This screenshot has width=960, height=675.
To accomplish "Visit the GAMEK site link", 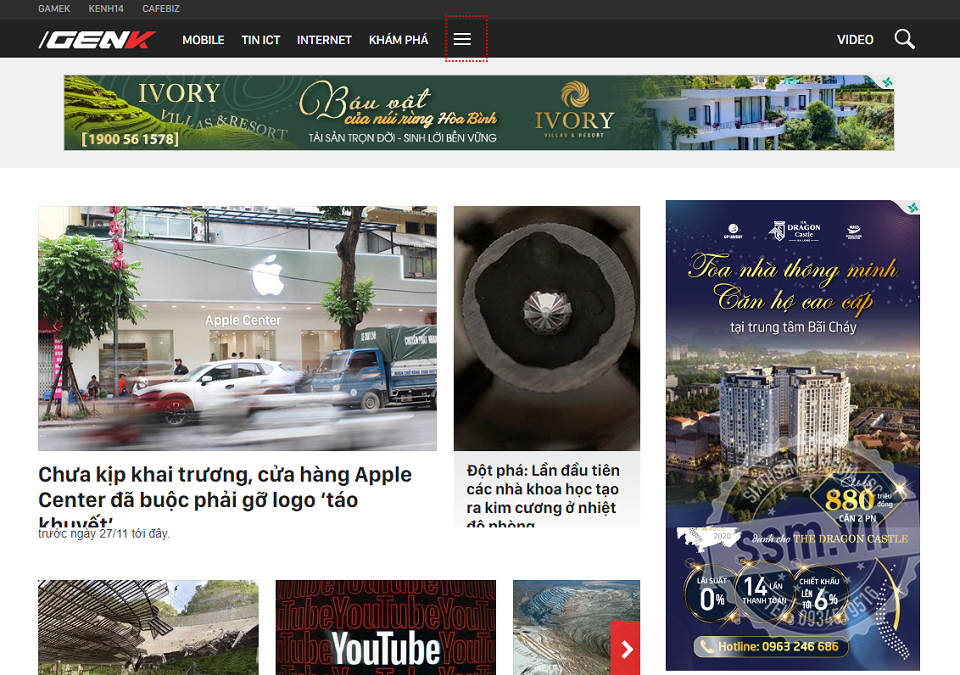I will pos(54,9).
